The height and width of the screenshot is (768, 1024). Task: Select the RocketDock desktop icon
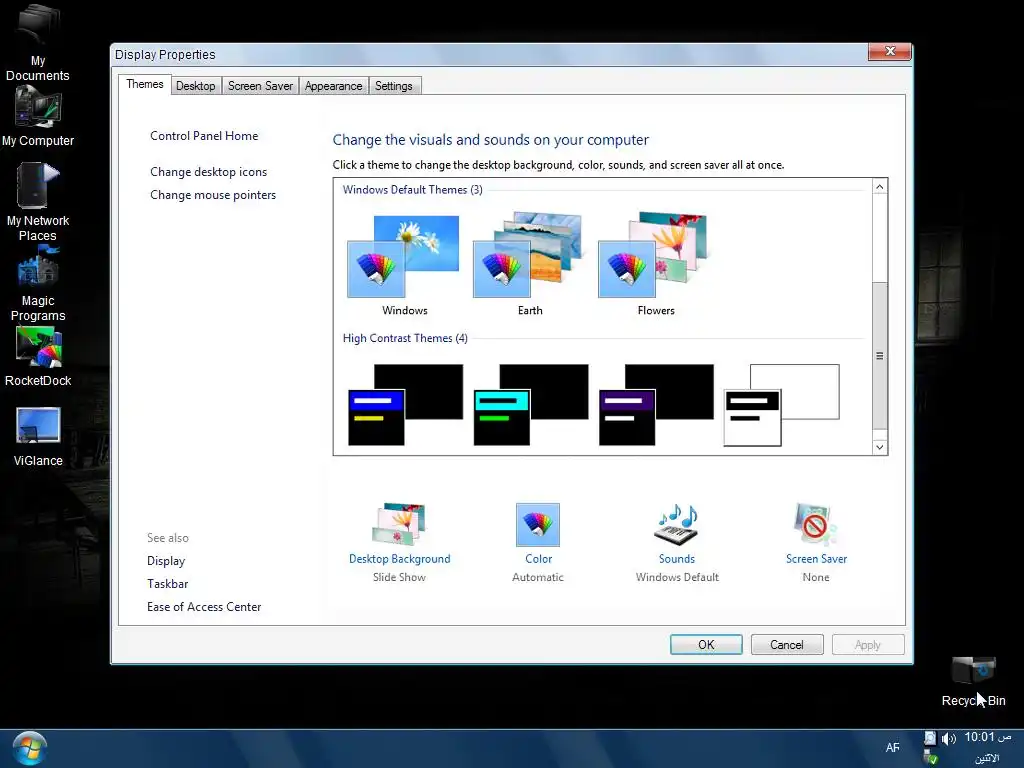[x=37, y=357]
